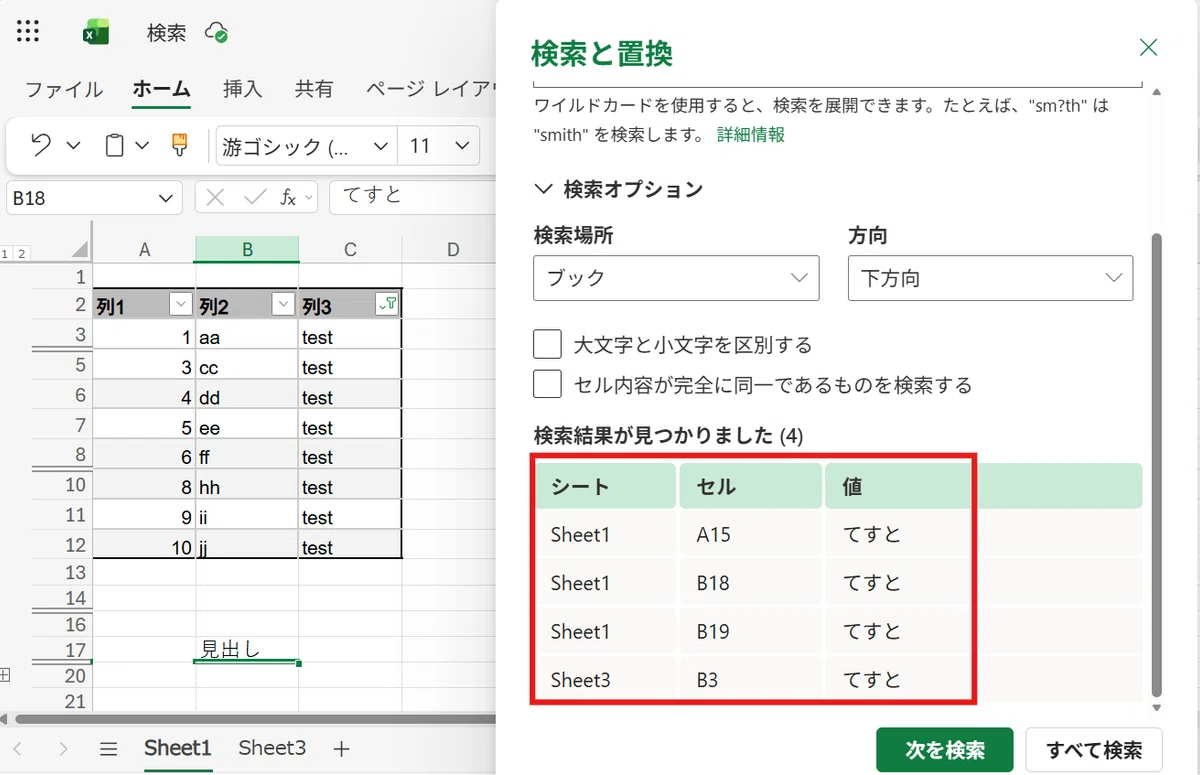The width and height of the screenshot is (1200, 775).
Task: Click the fx insert function icon
Action: [288, 198]
